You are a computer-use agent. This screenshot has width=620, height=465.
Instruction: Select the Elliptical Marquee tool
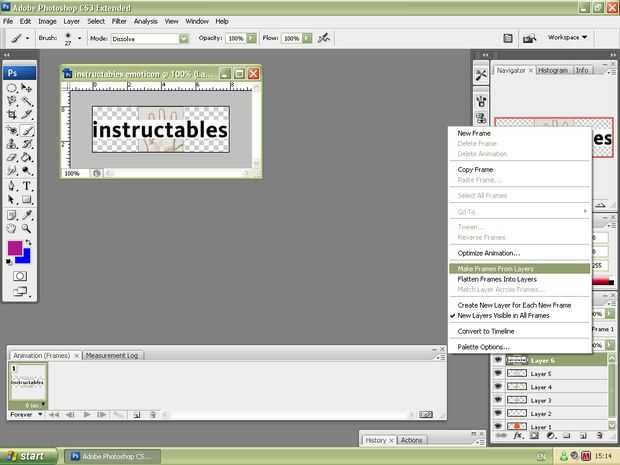(12, 88)
